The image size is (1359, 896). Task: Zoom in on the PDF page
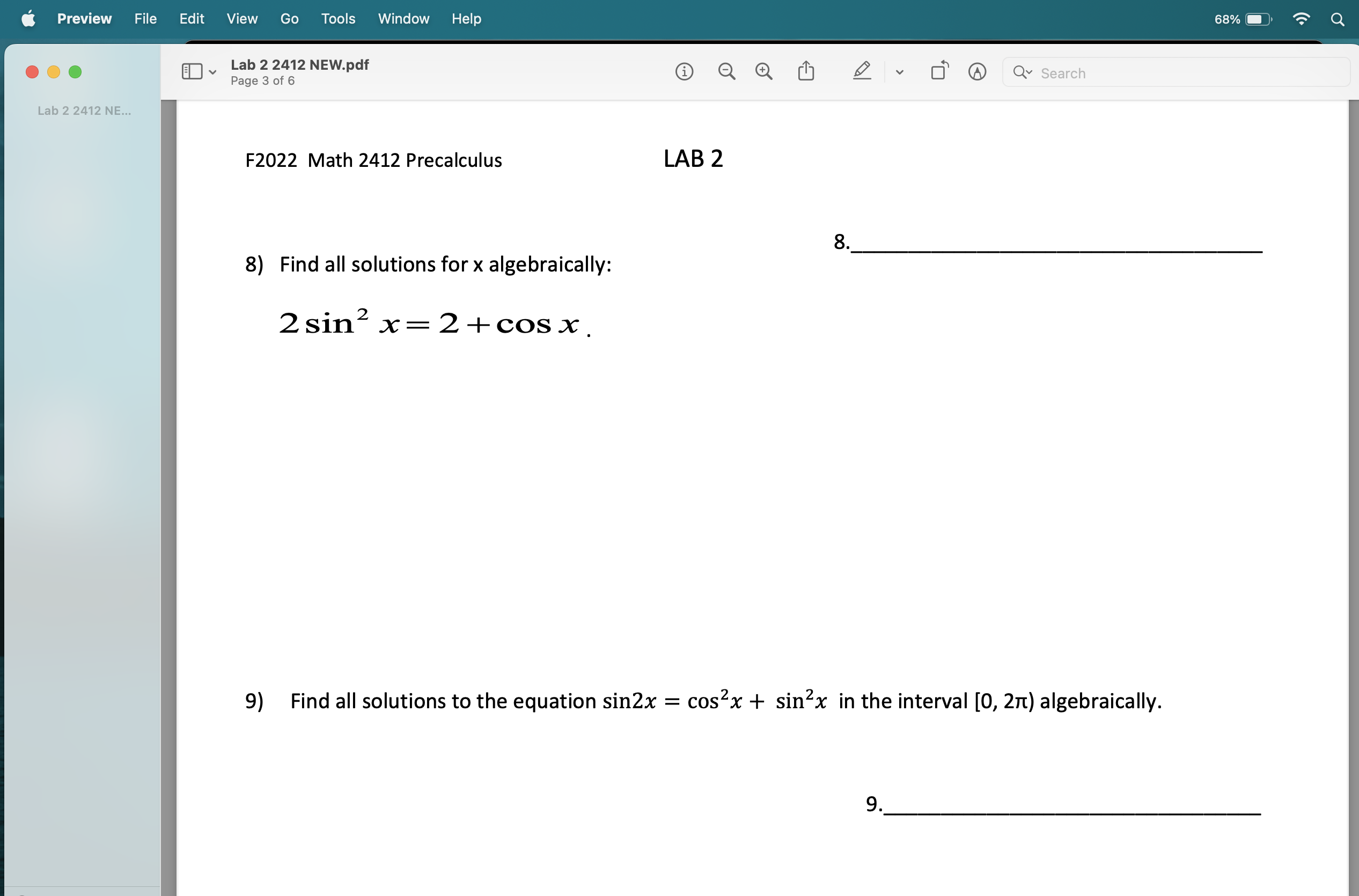click(x=764, y=71)
